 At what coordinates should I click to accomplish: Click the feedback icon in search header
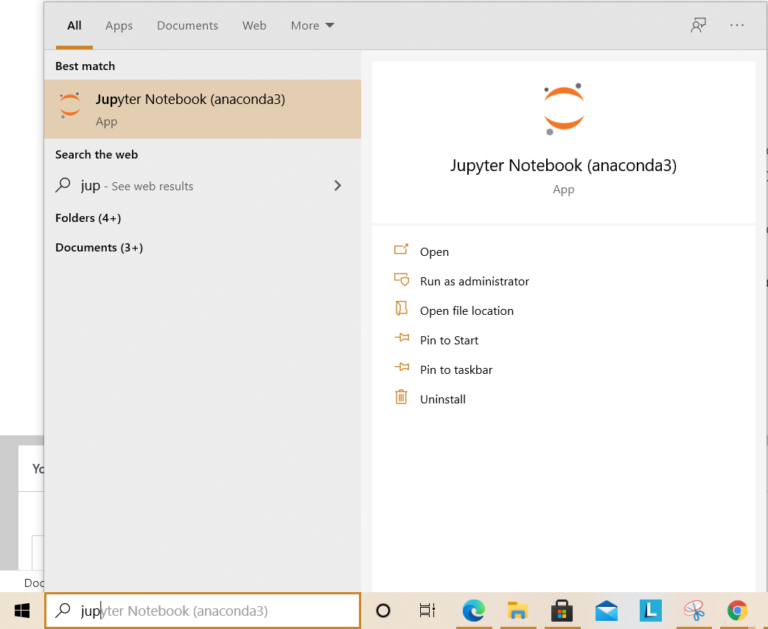698,25
